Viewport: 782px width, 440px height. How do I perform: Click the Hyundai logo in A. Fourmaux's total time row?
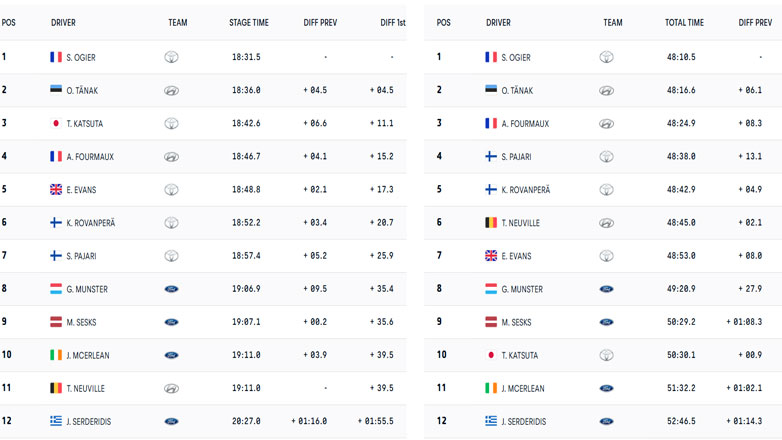[607, 124]
